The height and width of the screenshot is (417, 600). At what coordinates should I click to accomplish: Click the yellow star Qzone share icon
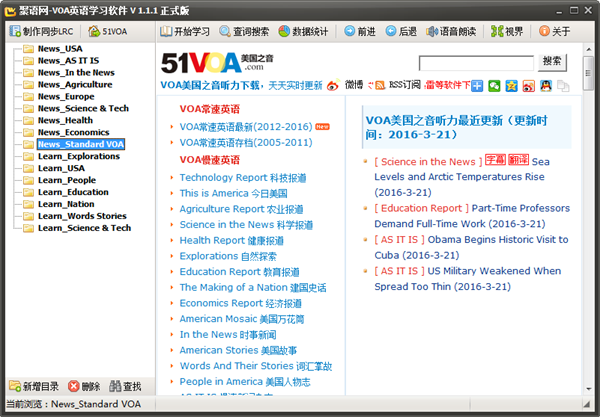[x=511, y=86]
